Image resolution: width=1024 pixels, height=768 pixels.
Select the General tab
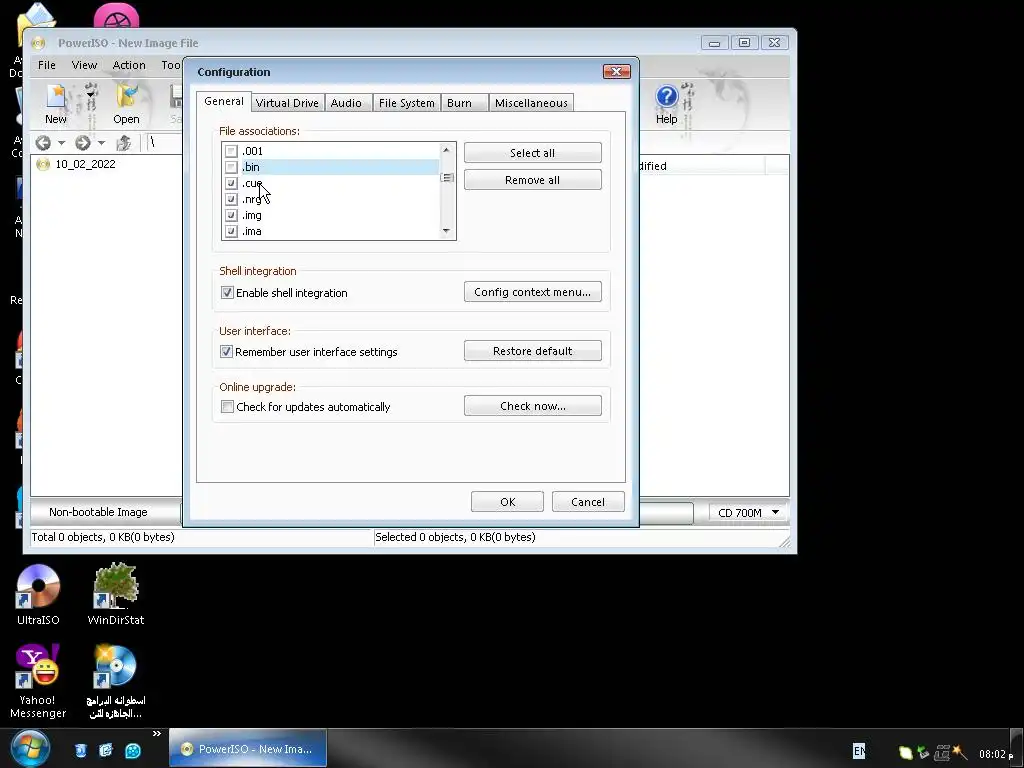[223, 101]
